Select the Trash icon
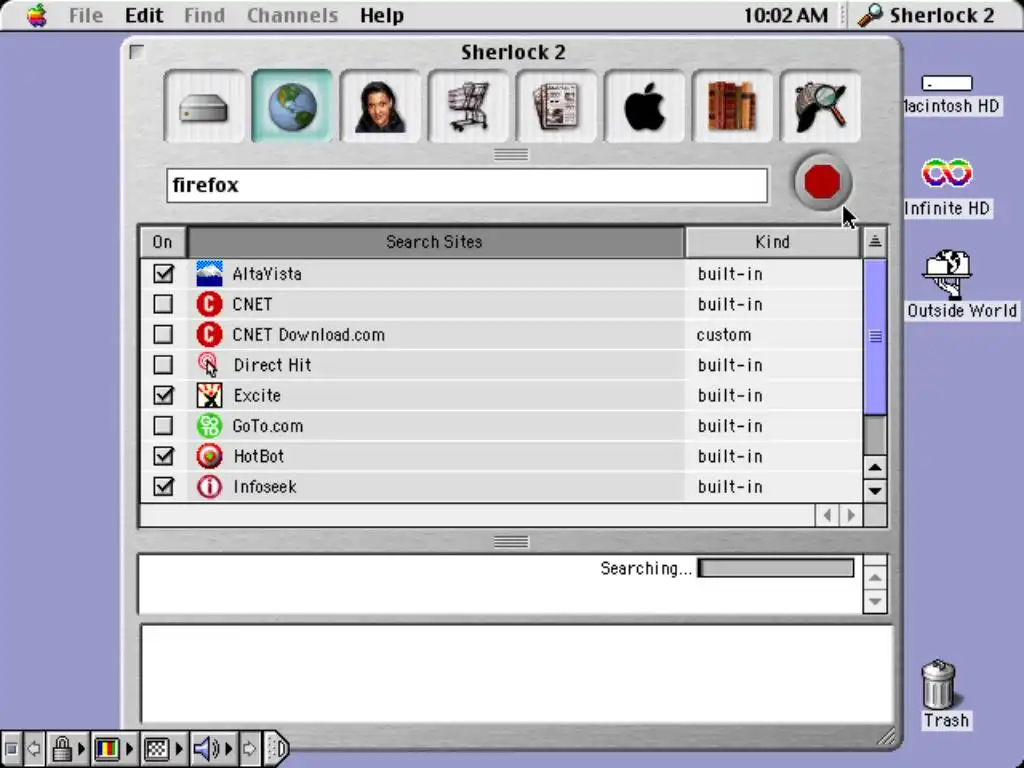 coord(938,684)
